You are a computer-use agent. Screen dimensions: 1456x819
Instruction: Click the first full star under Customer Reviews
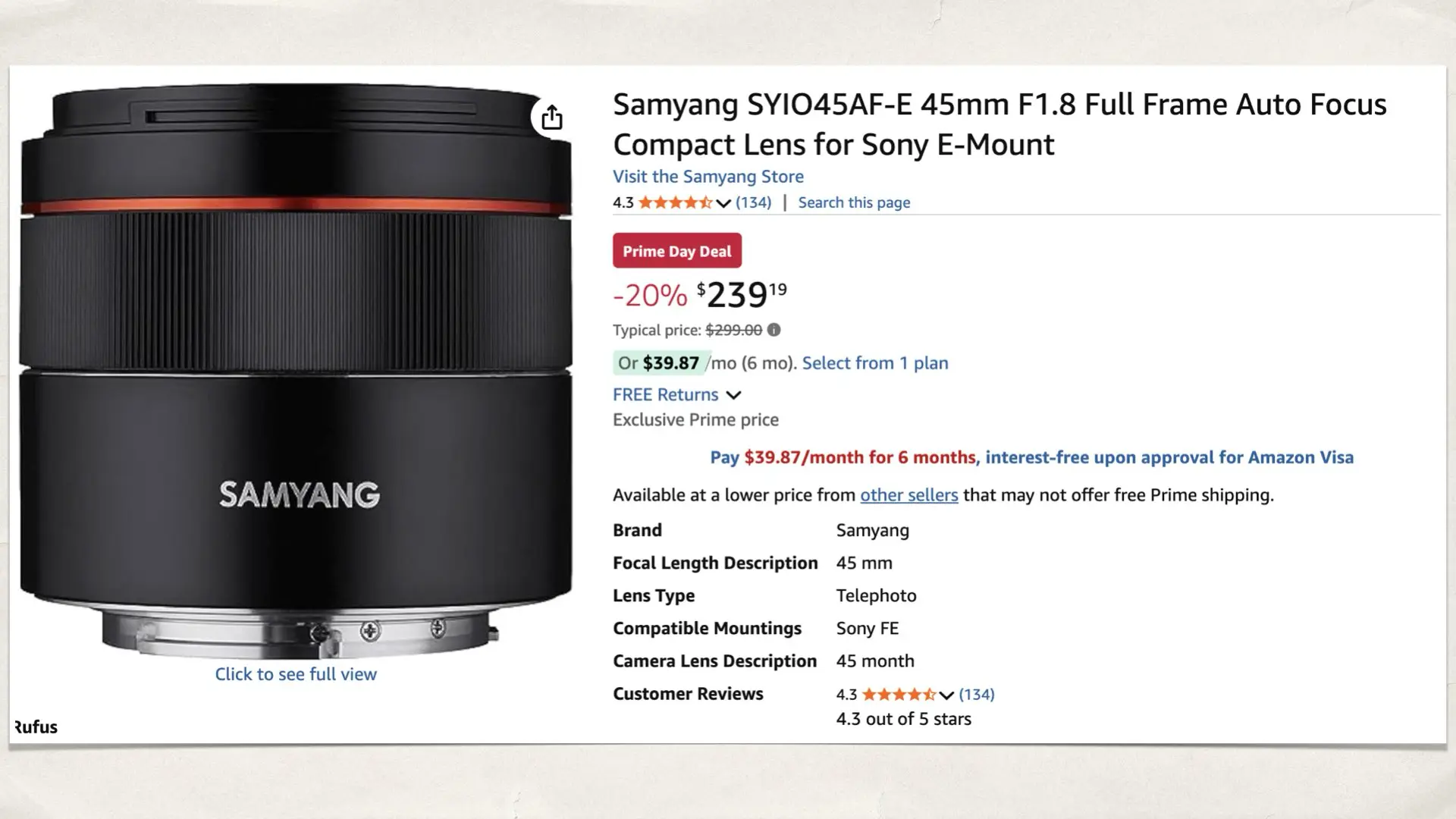click(870, 694)
